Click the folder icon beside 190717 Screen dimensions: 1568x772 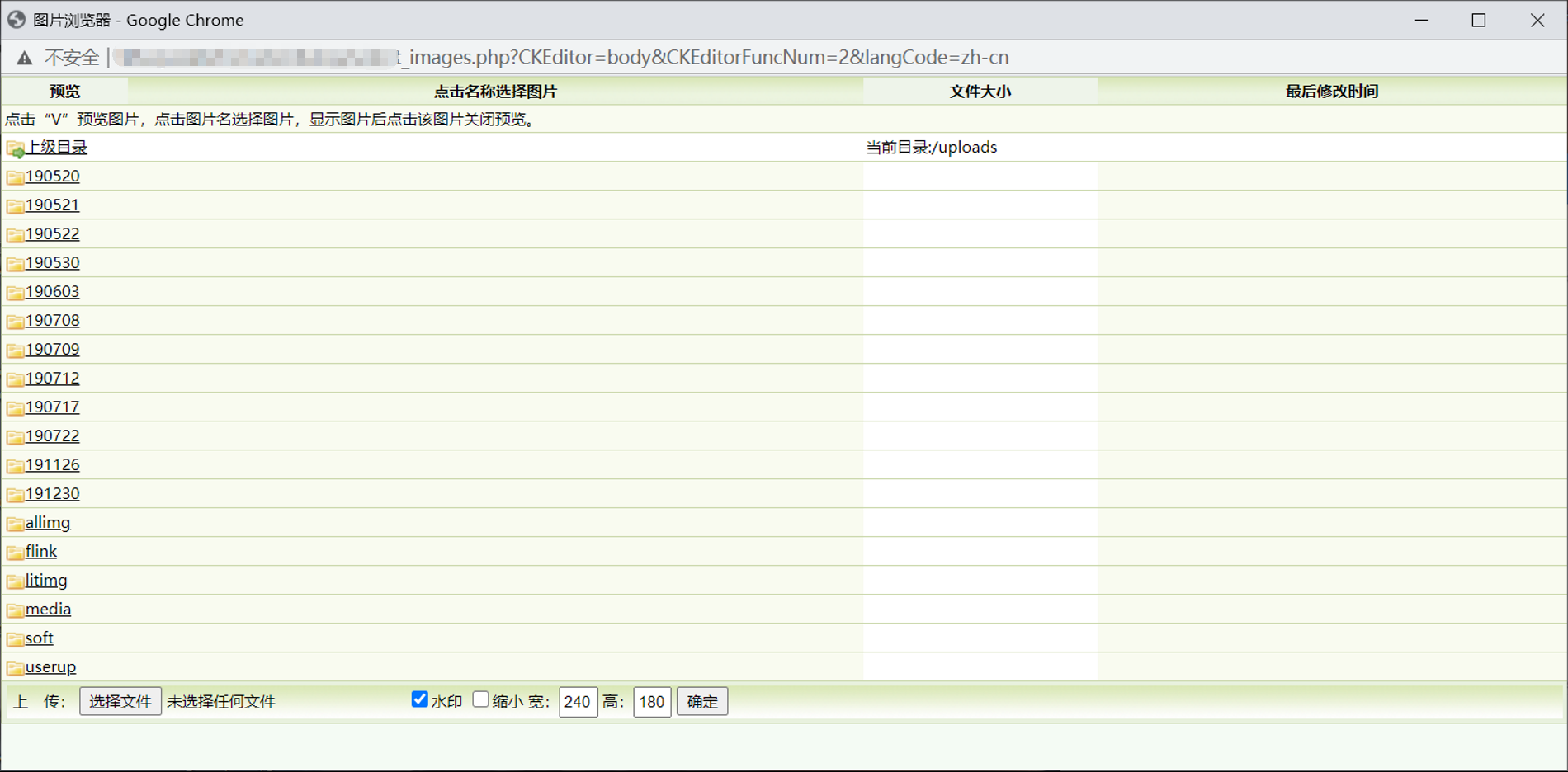coord(15,407)
